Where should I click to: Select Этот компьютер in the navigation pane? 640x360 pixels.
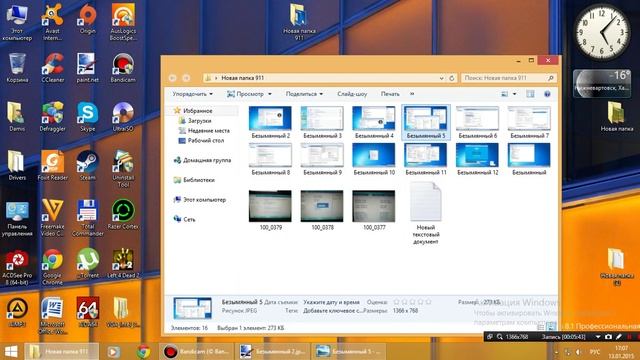click(204, 200)
